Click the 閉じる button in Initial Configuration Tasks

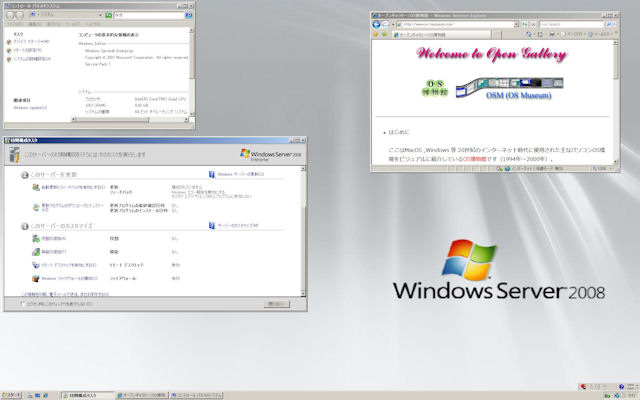point(277,304)
